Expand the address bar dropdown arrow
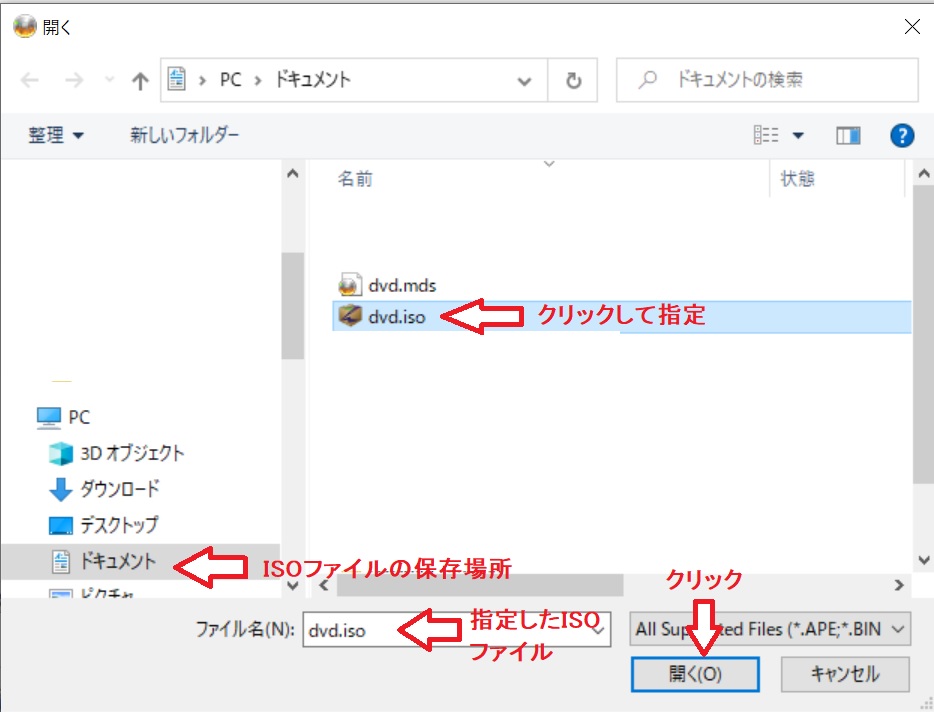 (524, 80)
